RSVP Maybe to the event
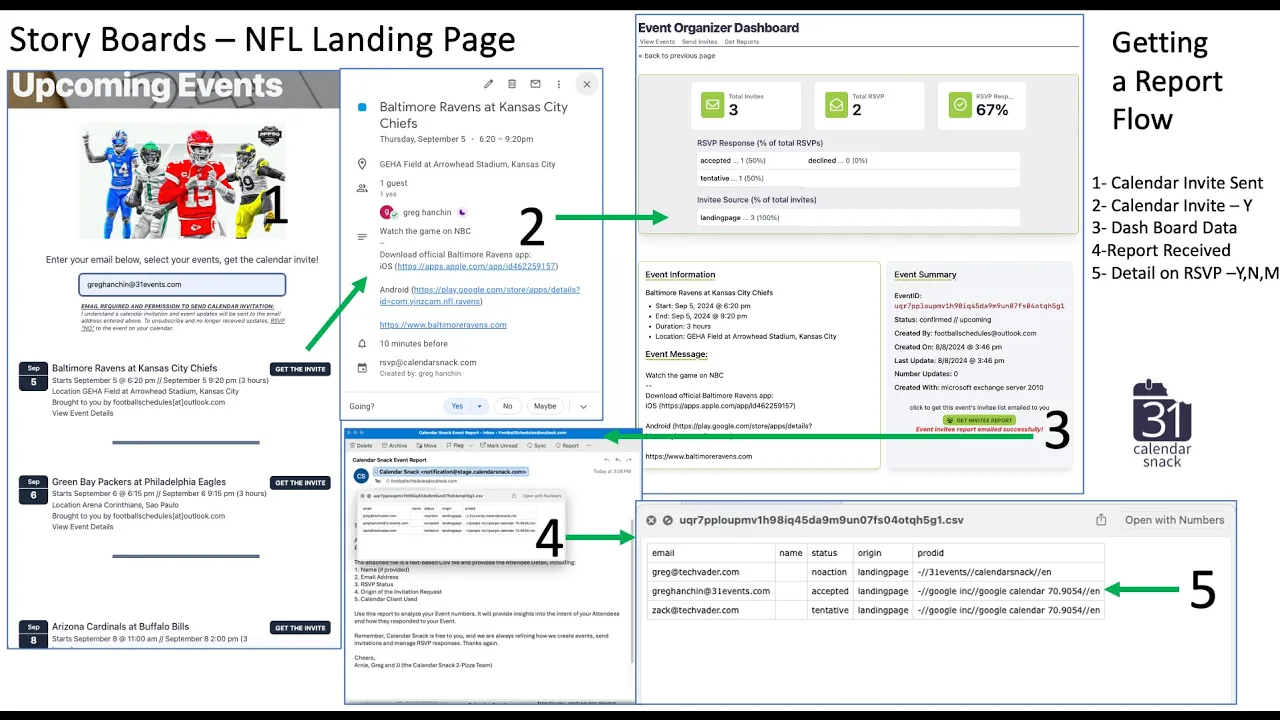Viewport: 1280px width, 720px height. click(x=545, y=406)
